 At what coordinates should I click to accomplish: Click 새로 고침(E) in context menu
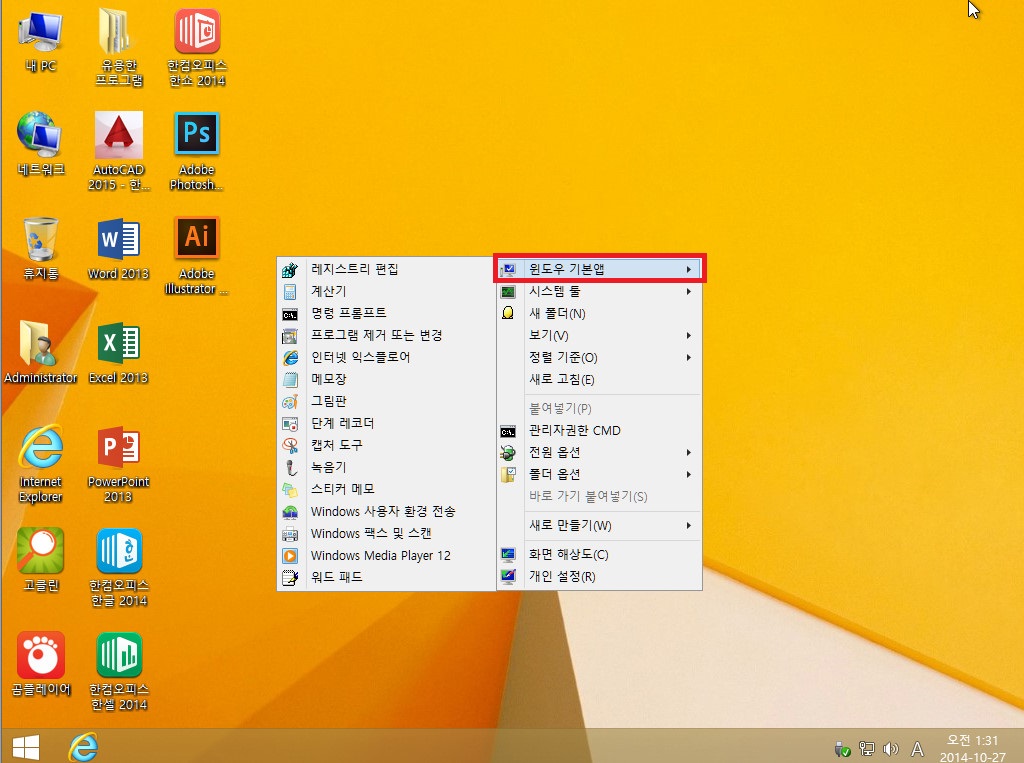click(600, 380)
